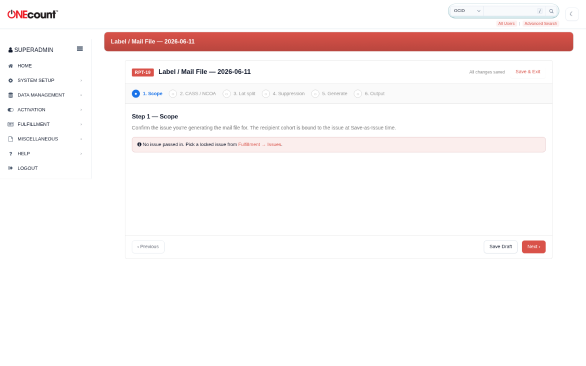Viewport: 586px width, 366px height.
Task: Click the Logout arrow icon
Action: 10,168
